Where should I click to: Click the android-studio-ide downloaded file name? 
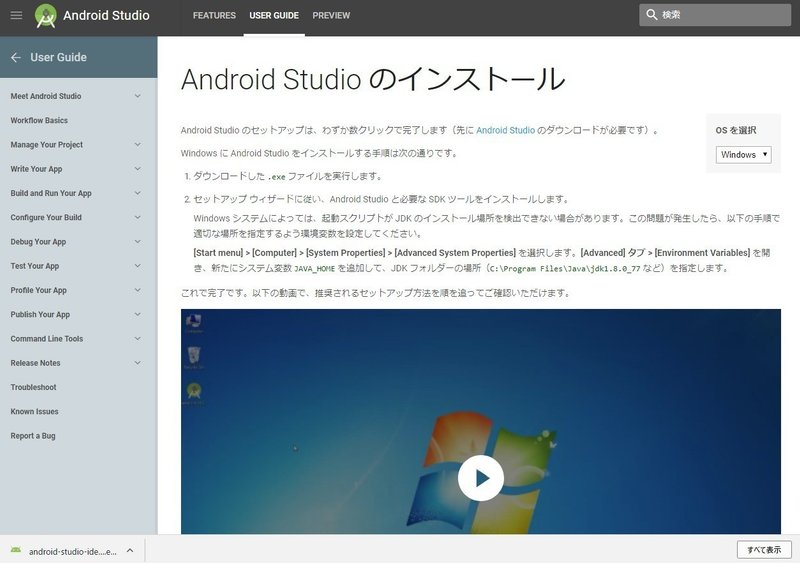72,552
